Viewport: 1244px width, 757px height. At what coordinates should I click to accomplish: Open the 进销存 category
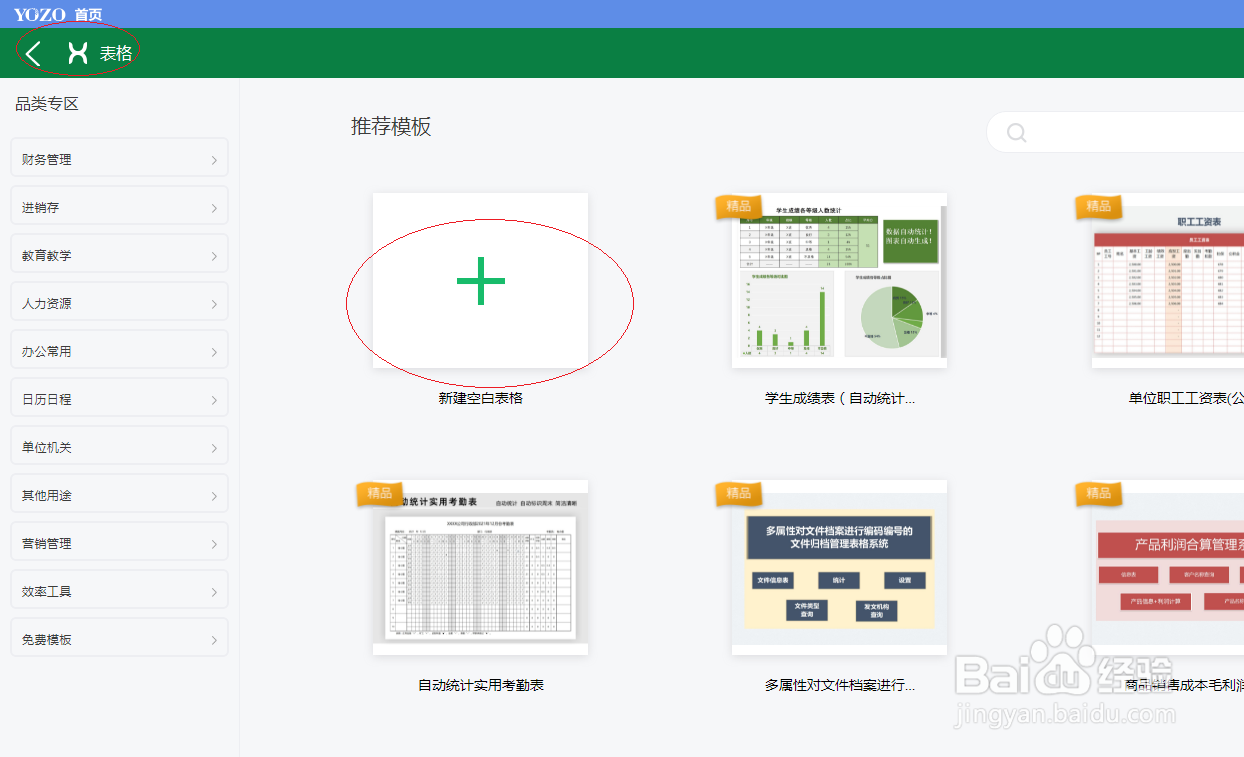[x=119, y=207]
